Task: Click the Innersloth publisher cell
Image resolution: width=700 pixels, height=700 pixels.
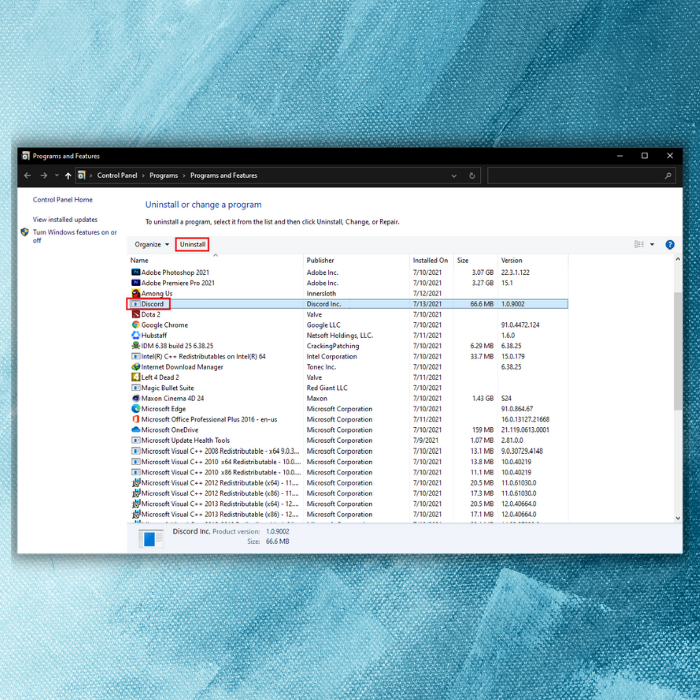Action: 321,293
